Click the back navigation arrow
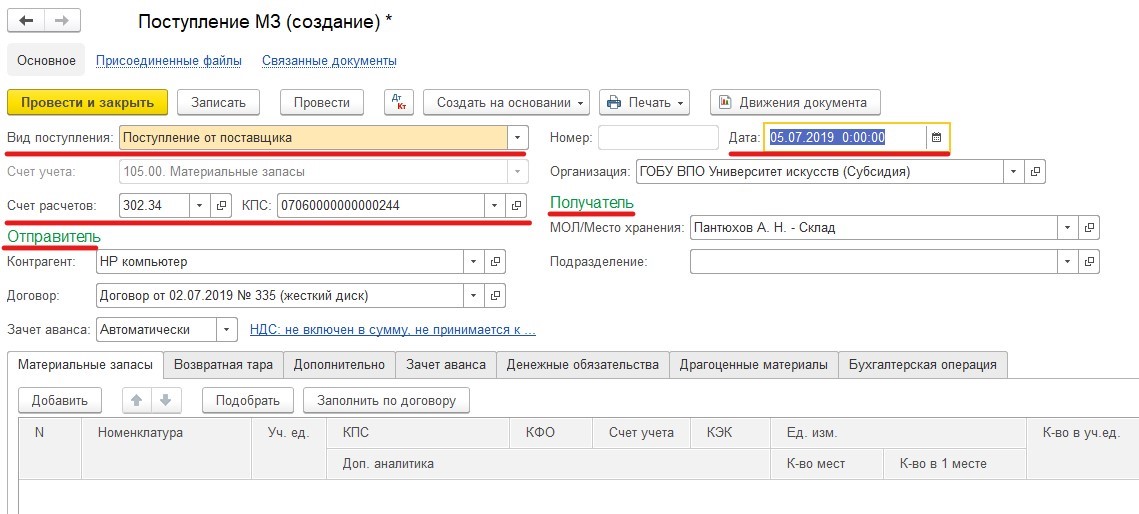The width and height of the screenshot is (1139, 514). click(x=27, y=21)
